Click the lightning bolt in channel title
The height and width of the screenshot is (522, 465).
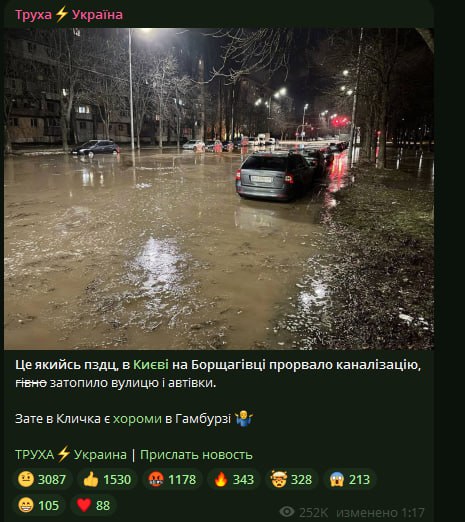(x=62, y=14)
